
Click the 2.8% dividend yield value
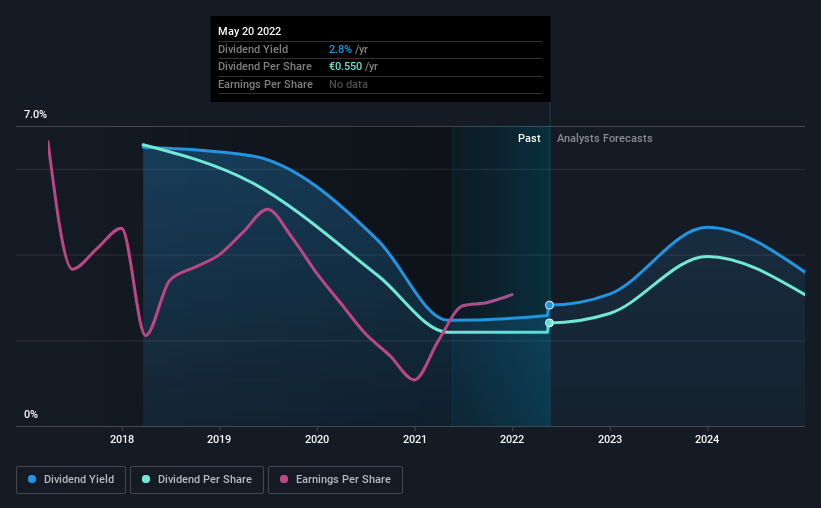340,49
